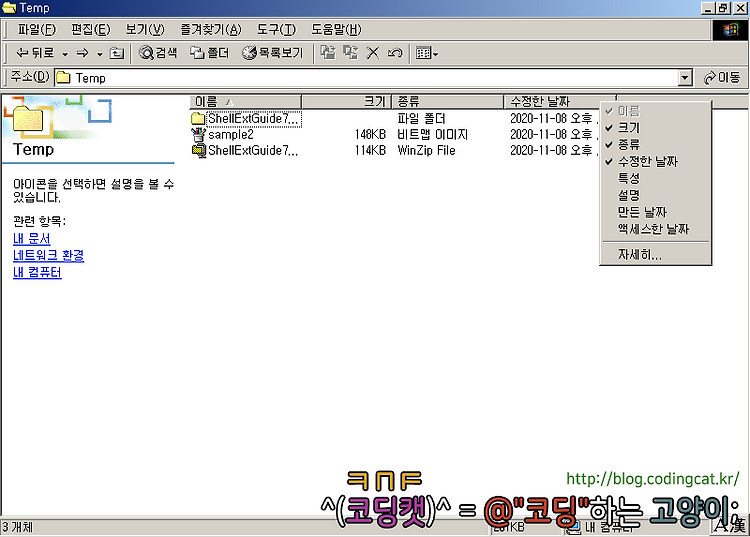The width and height of the screenshot is (750, 537).
Task: Toggle the 수정한 날짜 column in context menu
Action: click(655, 162)
